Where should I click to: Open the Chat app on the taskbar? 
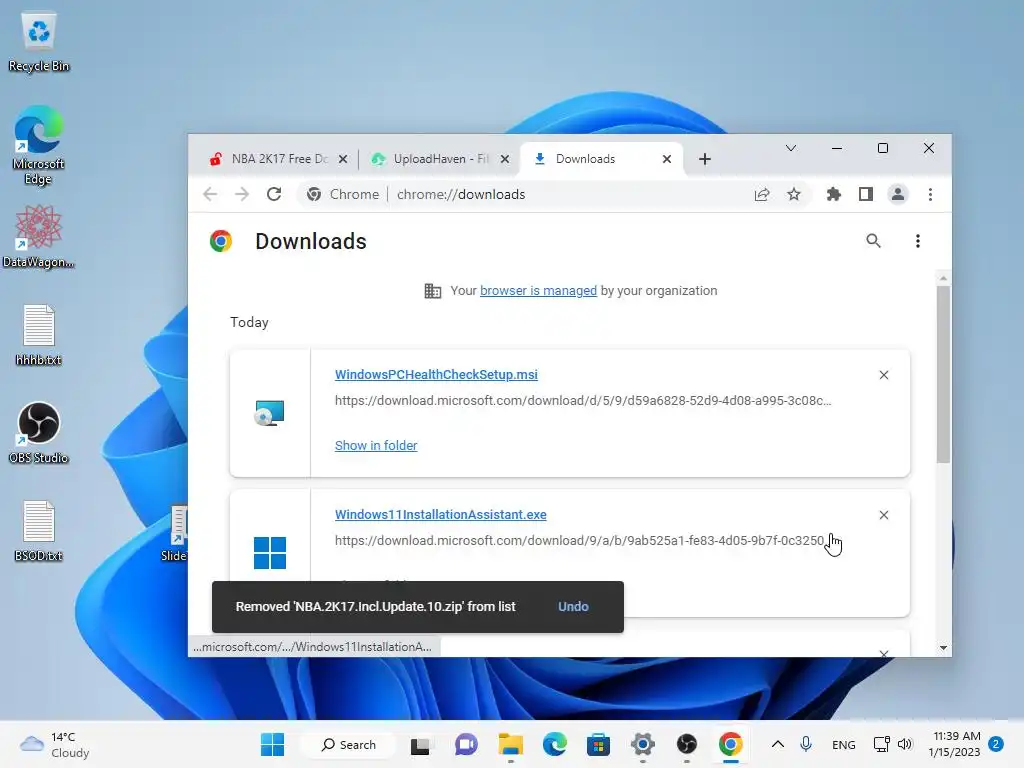coord(466,744)
